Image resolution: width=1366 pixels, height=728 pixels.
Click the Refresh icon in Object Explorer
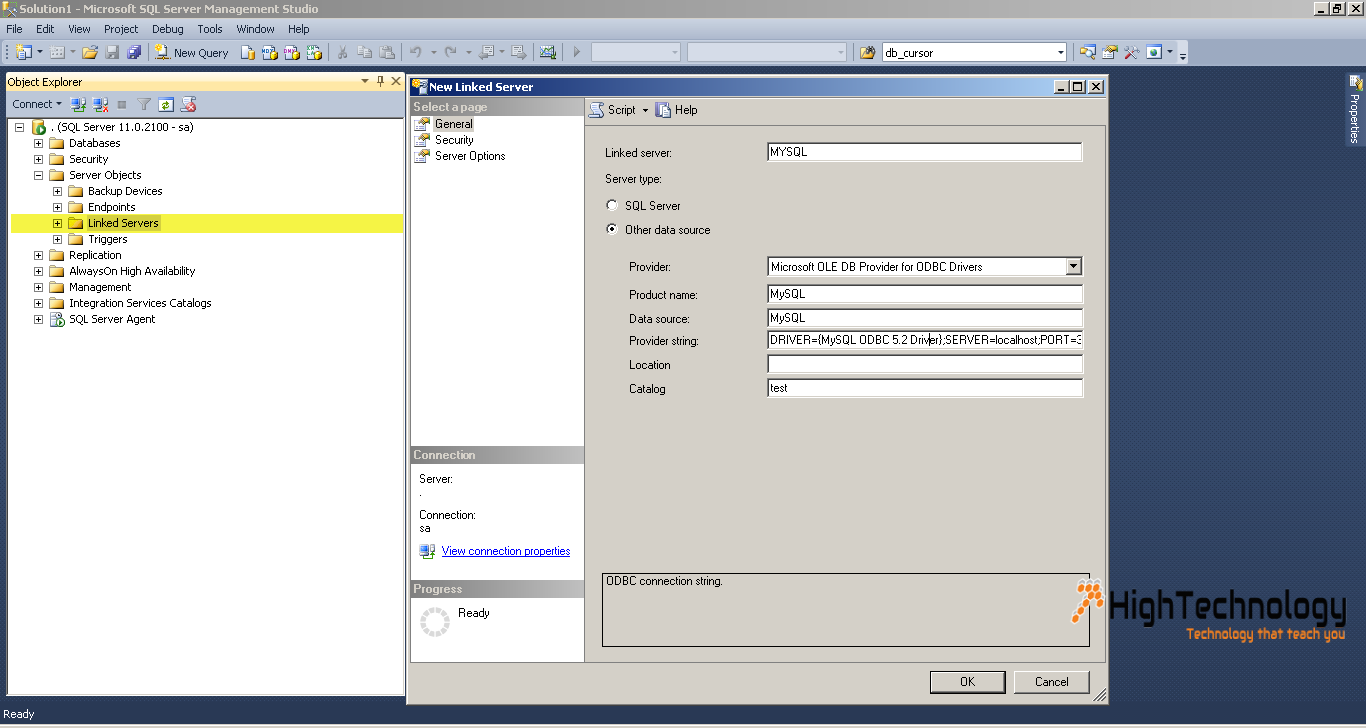coord(166,104)
